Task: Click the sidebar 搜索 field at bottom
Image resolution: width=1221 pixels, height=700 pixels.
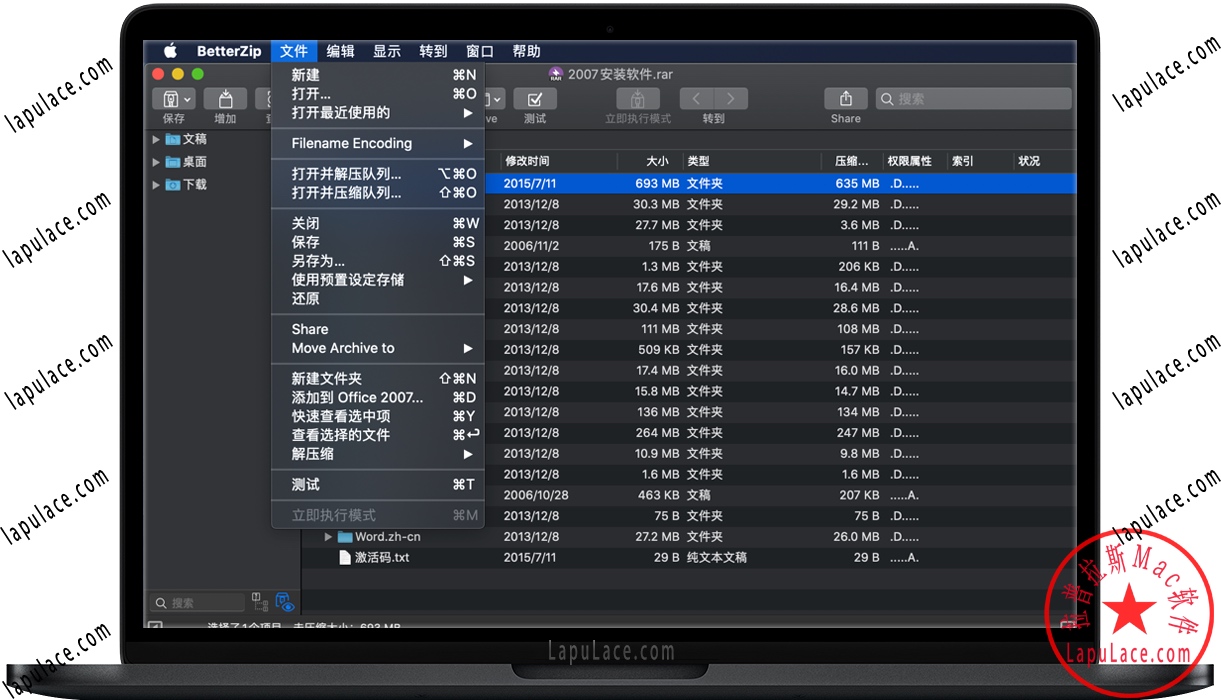Action: click(197, 602)
